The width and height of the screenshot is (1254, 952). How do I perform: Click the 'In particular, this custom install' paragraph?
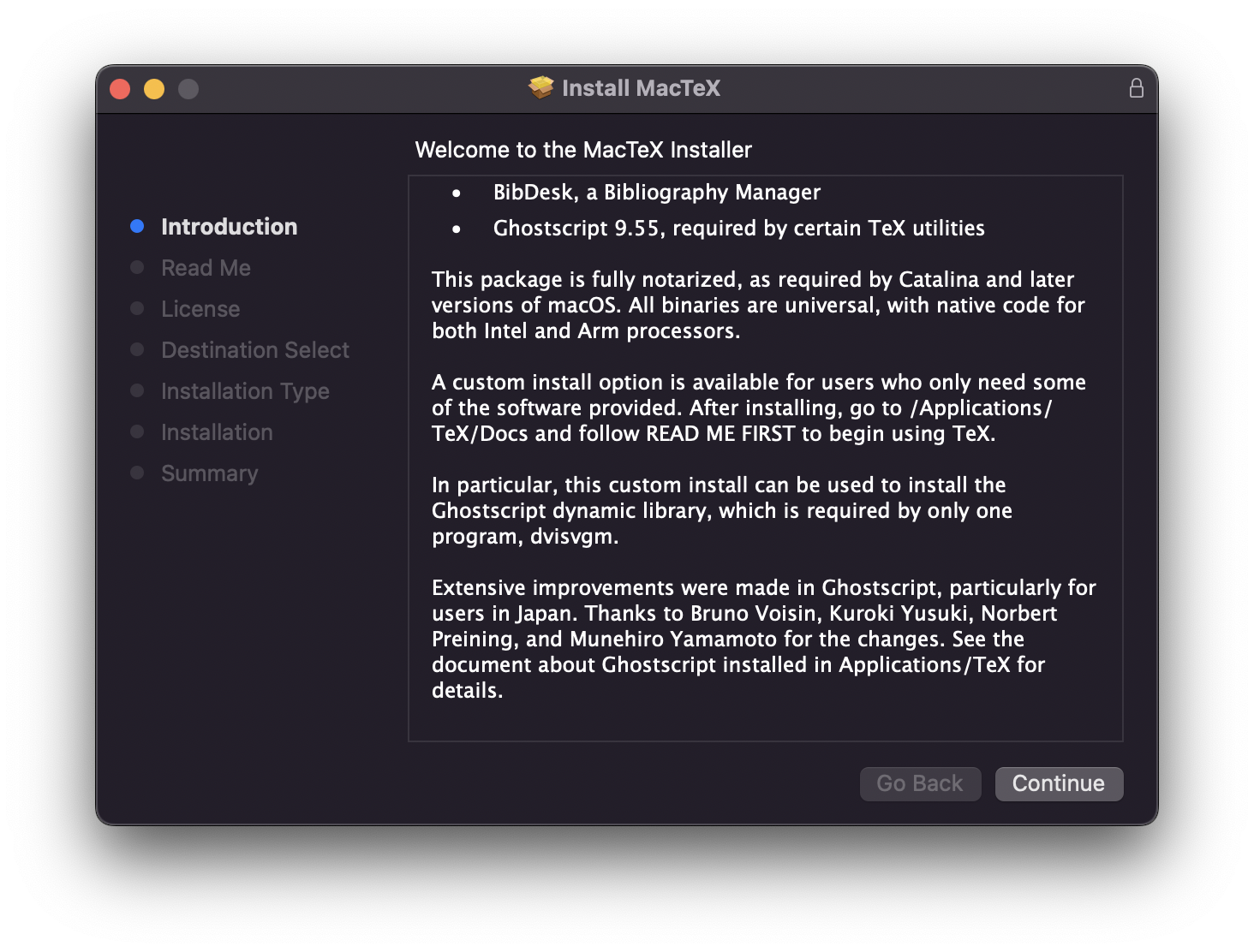pyautogui.click(x=722, y=510)
